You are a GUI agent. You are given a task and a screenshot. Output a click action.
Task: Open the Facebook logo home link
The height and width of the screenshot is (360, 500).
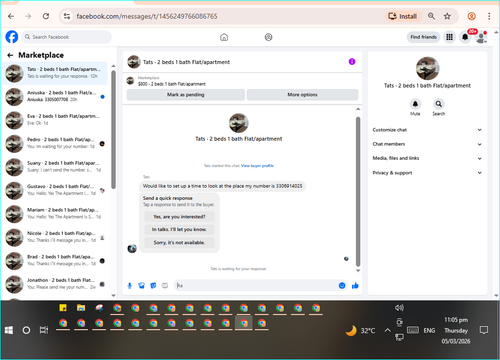[x=12, y=37]
